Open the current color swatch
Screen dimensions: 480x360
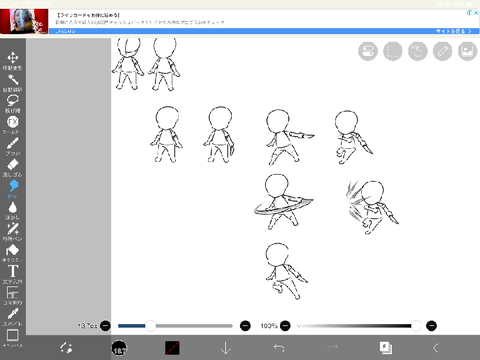pyautogui.click(x=172, y=348)
